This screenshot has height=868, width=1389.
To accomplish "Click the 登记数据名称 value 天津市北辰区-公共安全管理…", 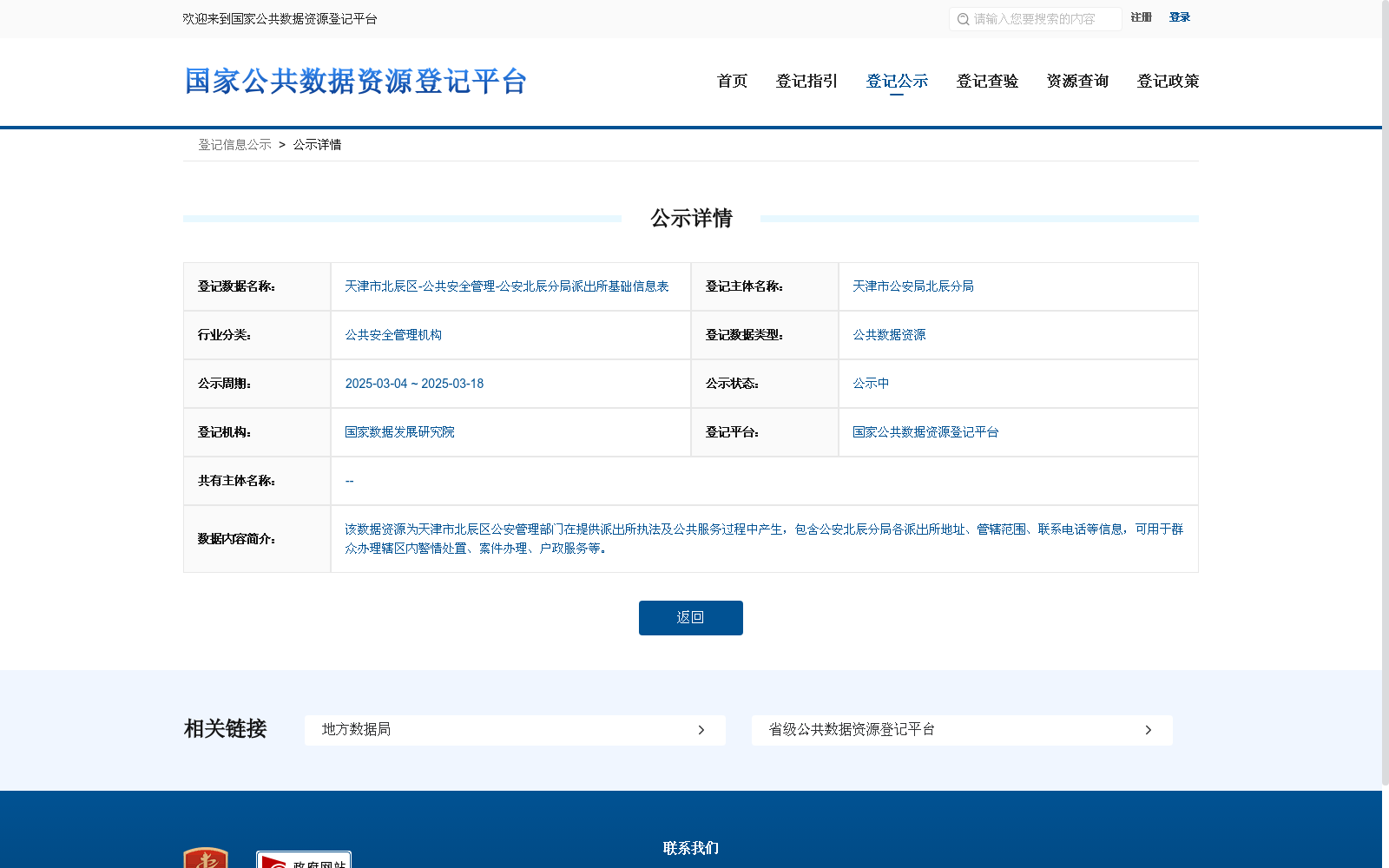I will pyautogui.click(x=507, y=286).
